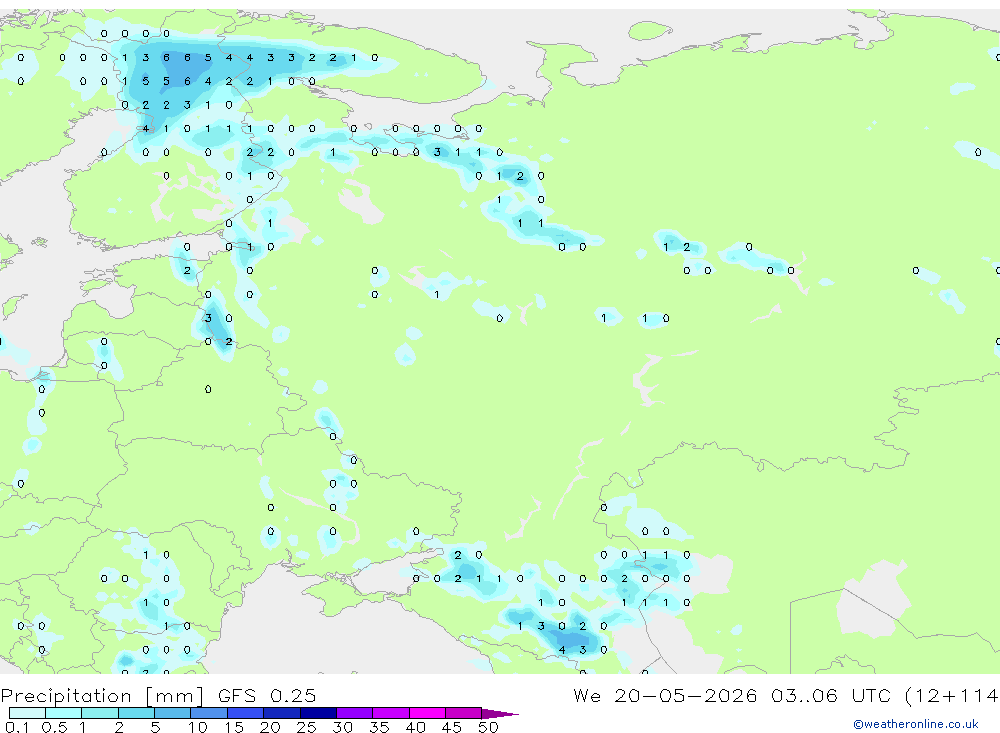Viewport: 1000px width, 733px height.
Task: Click the 30–35 mm legend color swatch
Action: [x=355, y=713]
